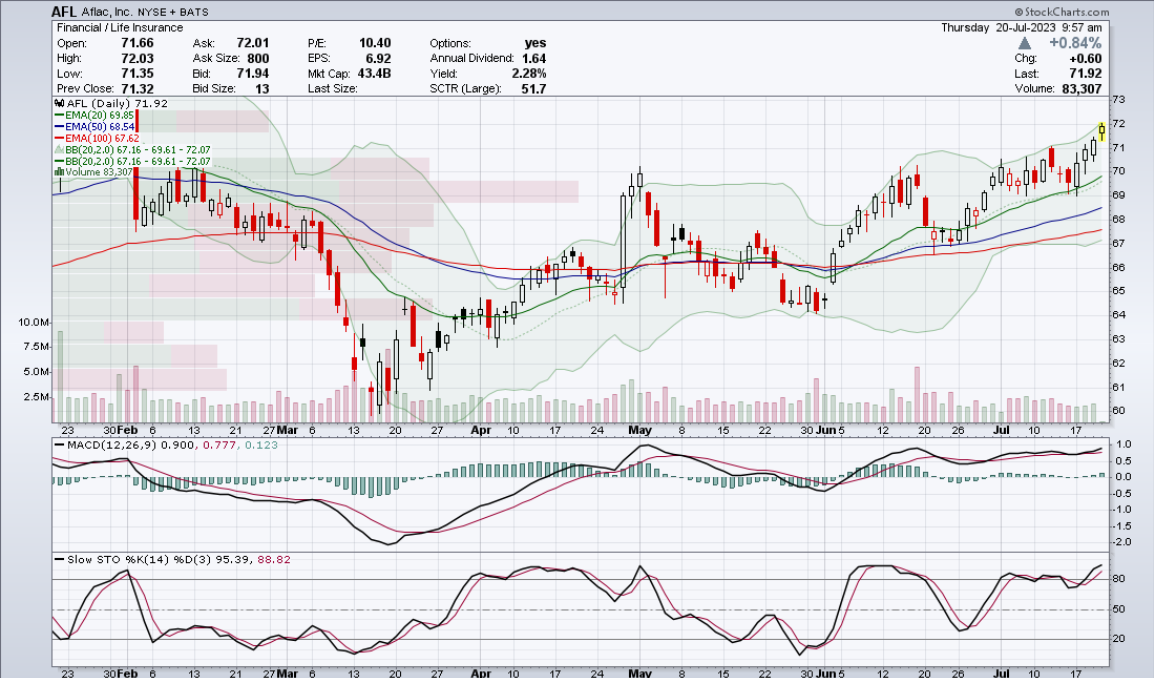1154x678 pixels.
Task: Click the Prev Close value 71.32
Action: 137,89
